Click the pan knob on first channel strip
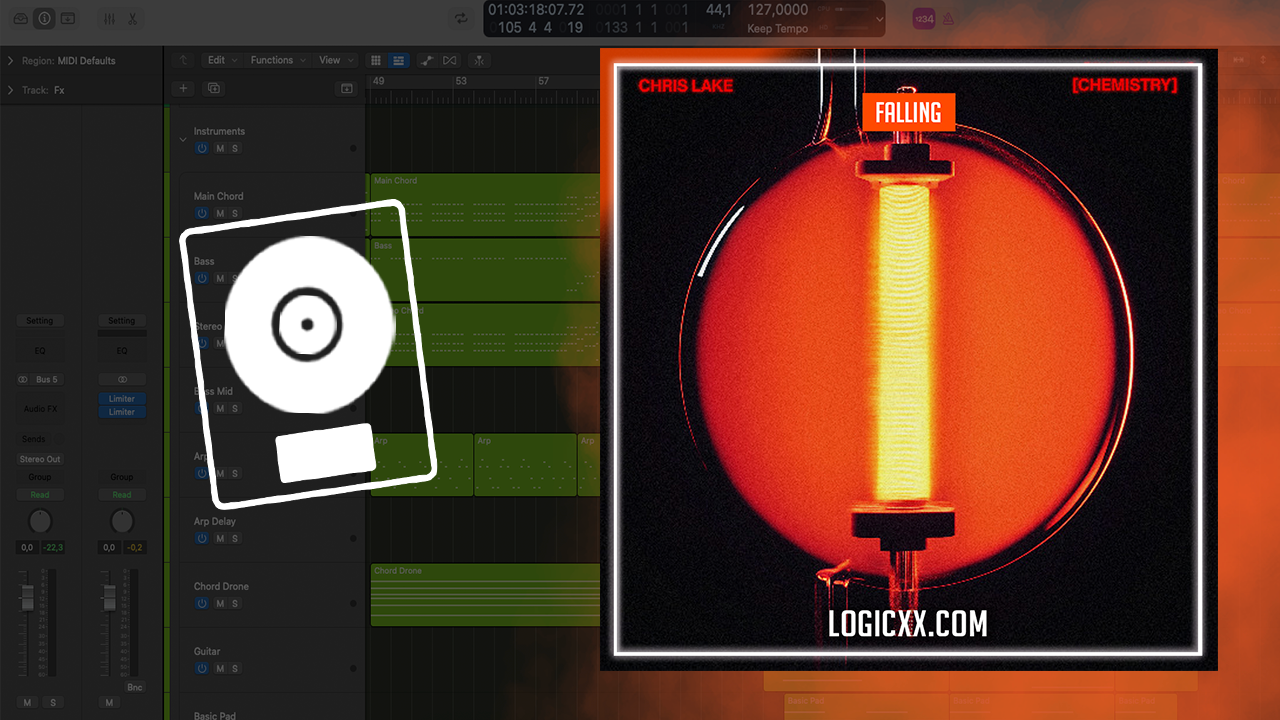 tap(40, 521)
